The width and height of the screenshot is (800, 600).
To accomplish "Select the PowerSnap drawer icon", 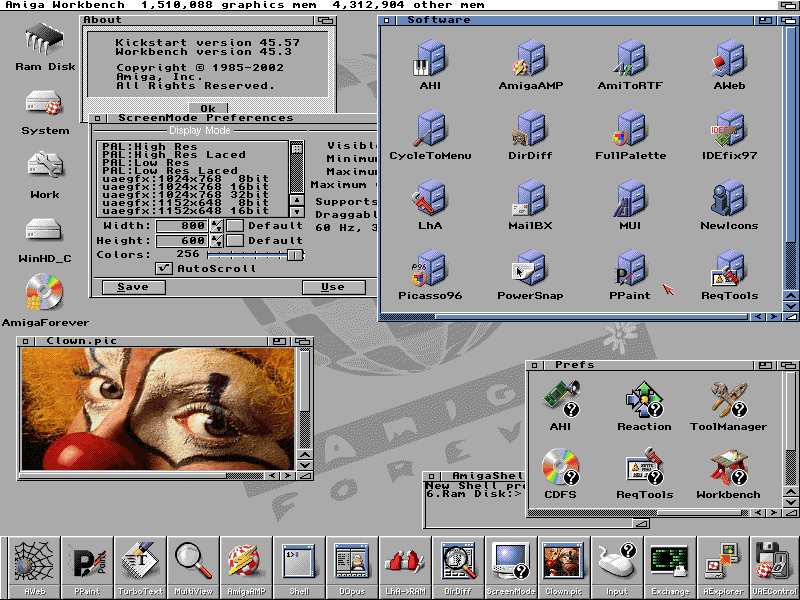I will coord(531,268).
